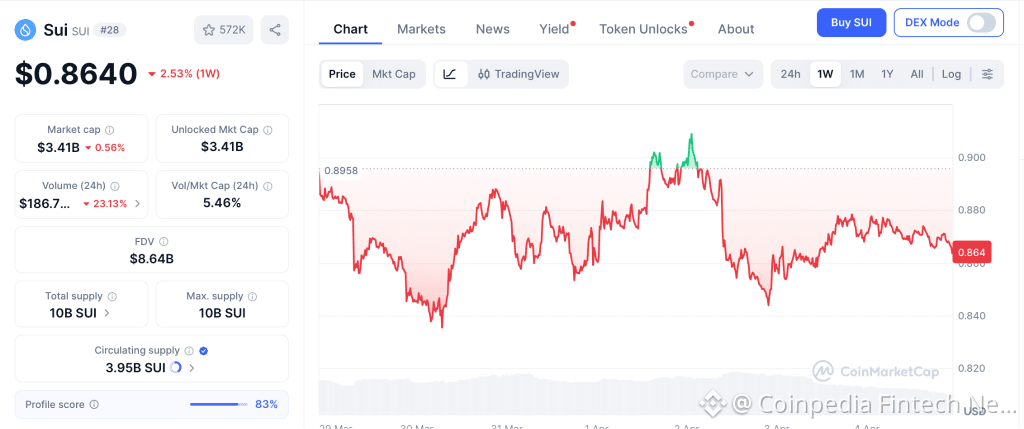Click the Sui logo icon
The image size is (1024, 429).
click(25, 30)
